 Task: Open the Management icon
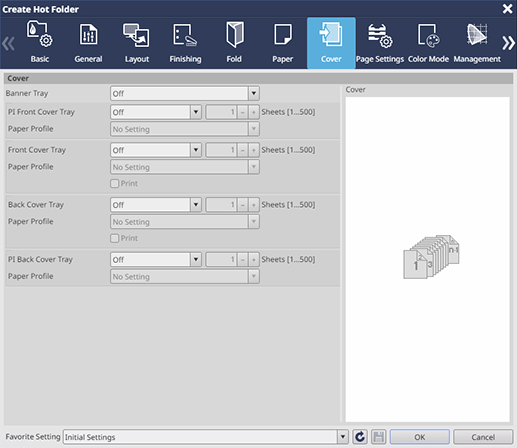point(477,43)
